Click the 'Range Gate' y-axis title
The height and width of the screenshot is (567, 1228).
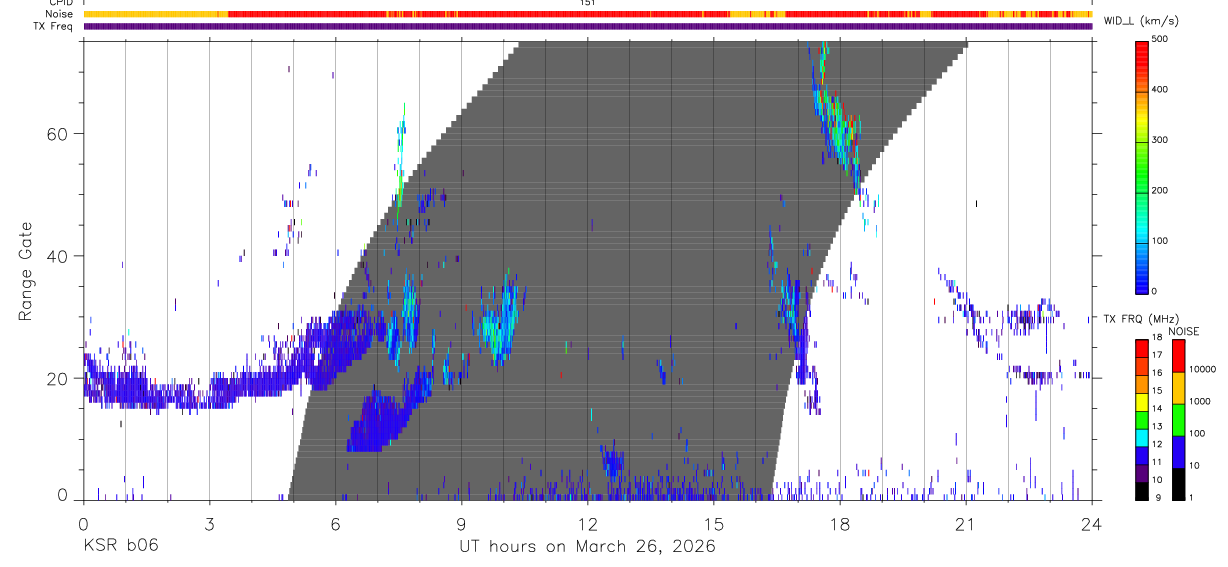26,269
